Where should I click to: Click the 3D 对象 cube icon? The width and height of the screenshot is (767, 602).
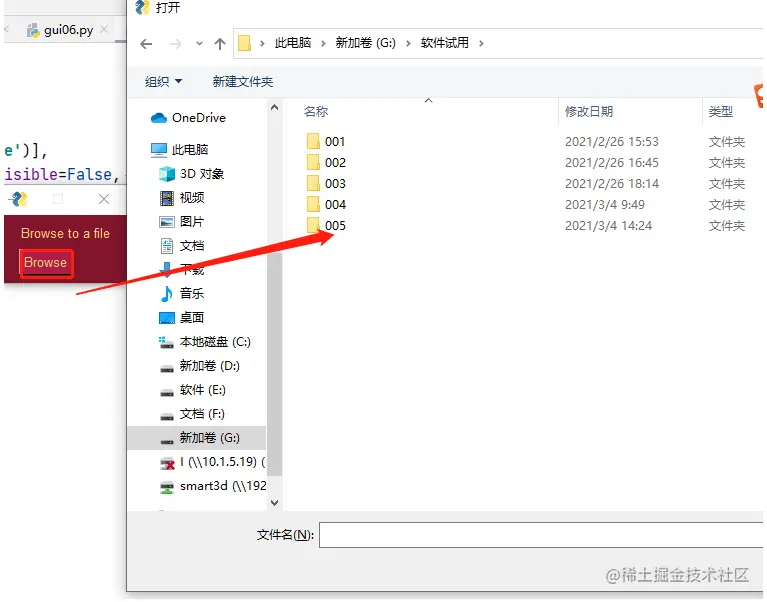[167, 174]
